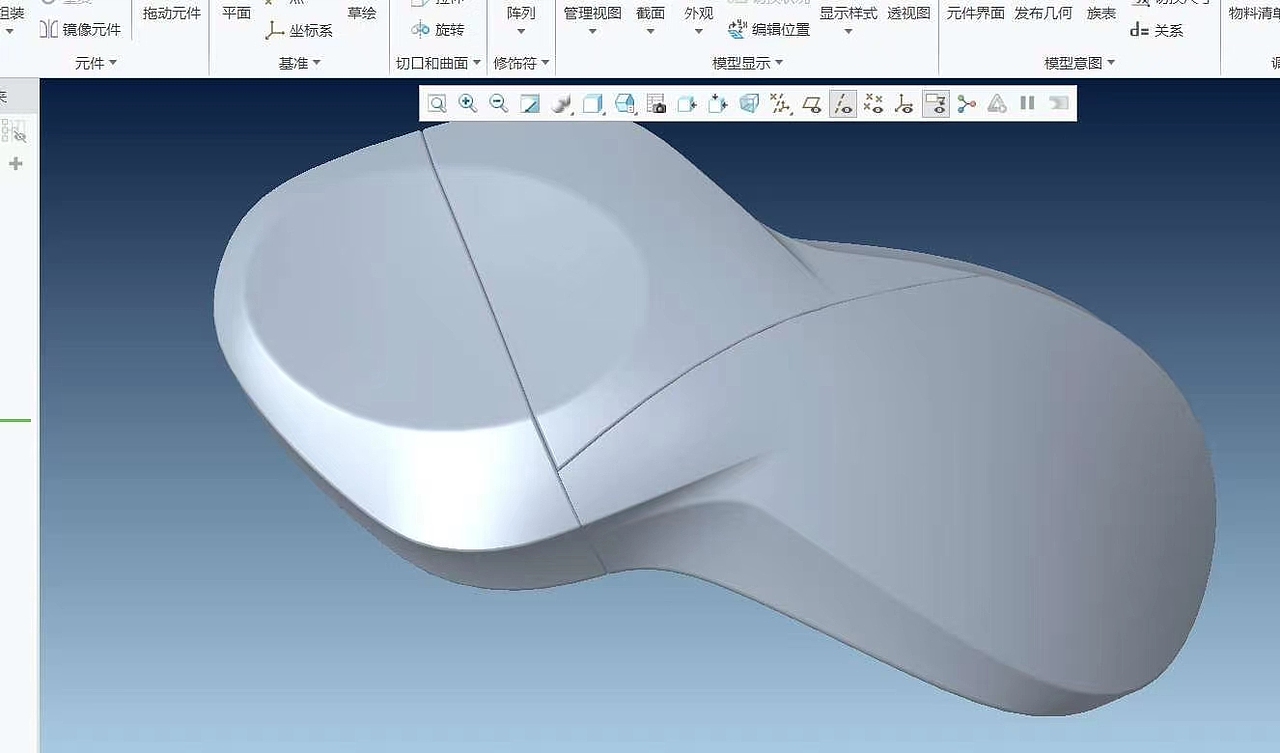Screen dimensions: 1280x753
Task: Click 元件界面 (Component Interface)
Action: [x=976, y=13]
